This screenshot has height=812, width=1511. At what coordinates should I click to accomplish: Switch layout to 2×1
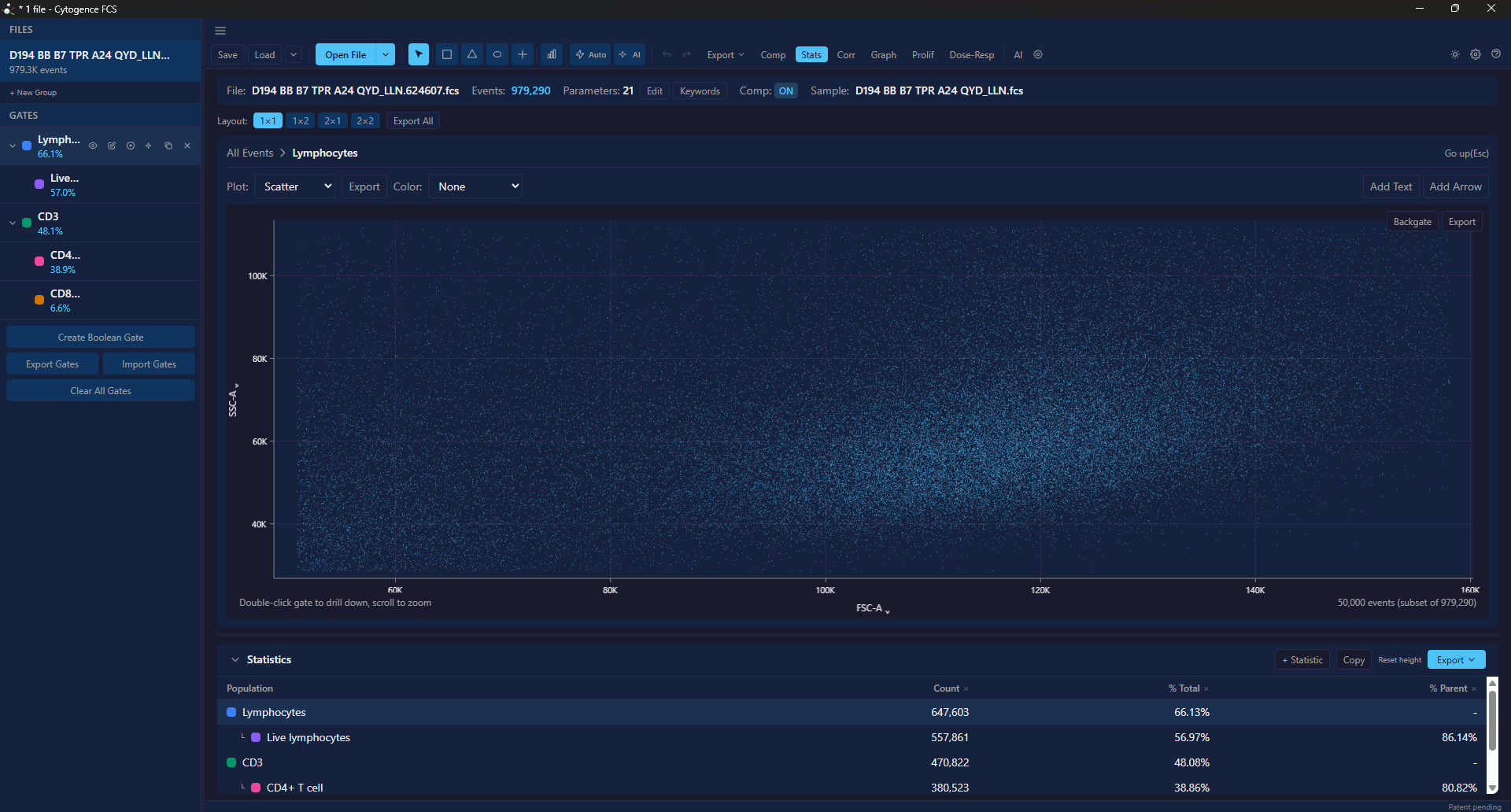click(x=333, y=120)
